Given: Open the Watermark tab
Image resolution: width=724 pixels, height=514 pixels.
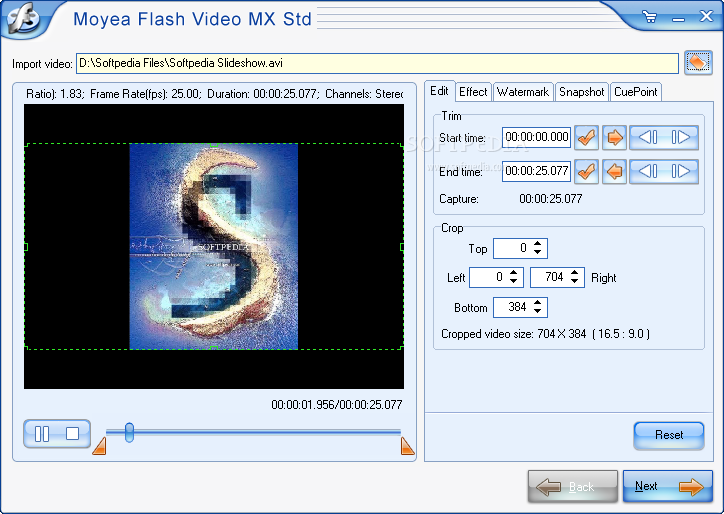Looking at the screenshot, I should click(x=523, y=92).
